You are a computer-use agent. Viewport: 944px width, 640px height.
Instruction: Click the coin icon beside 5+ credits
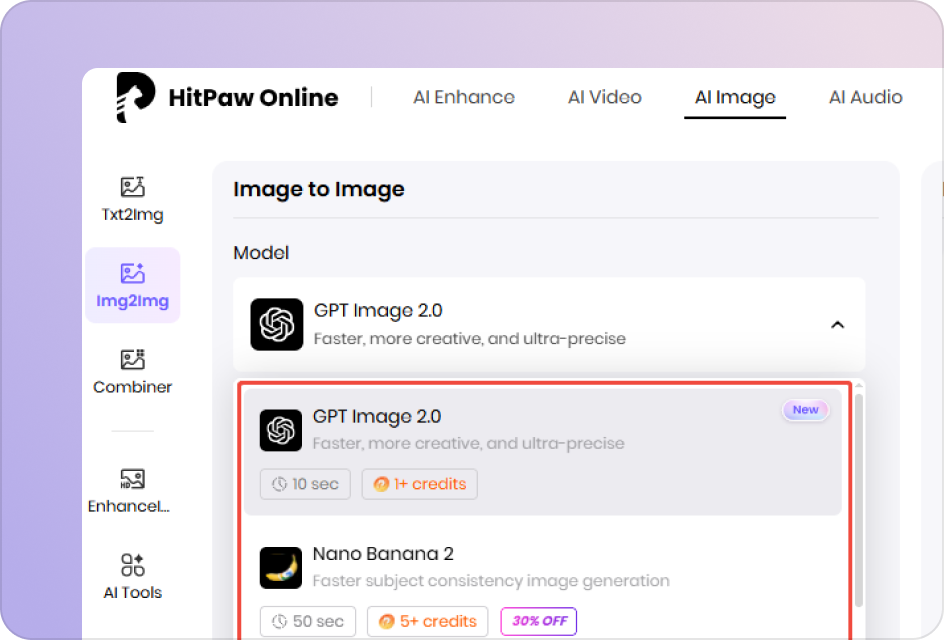(x=387, y=621)
